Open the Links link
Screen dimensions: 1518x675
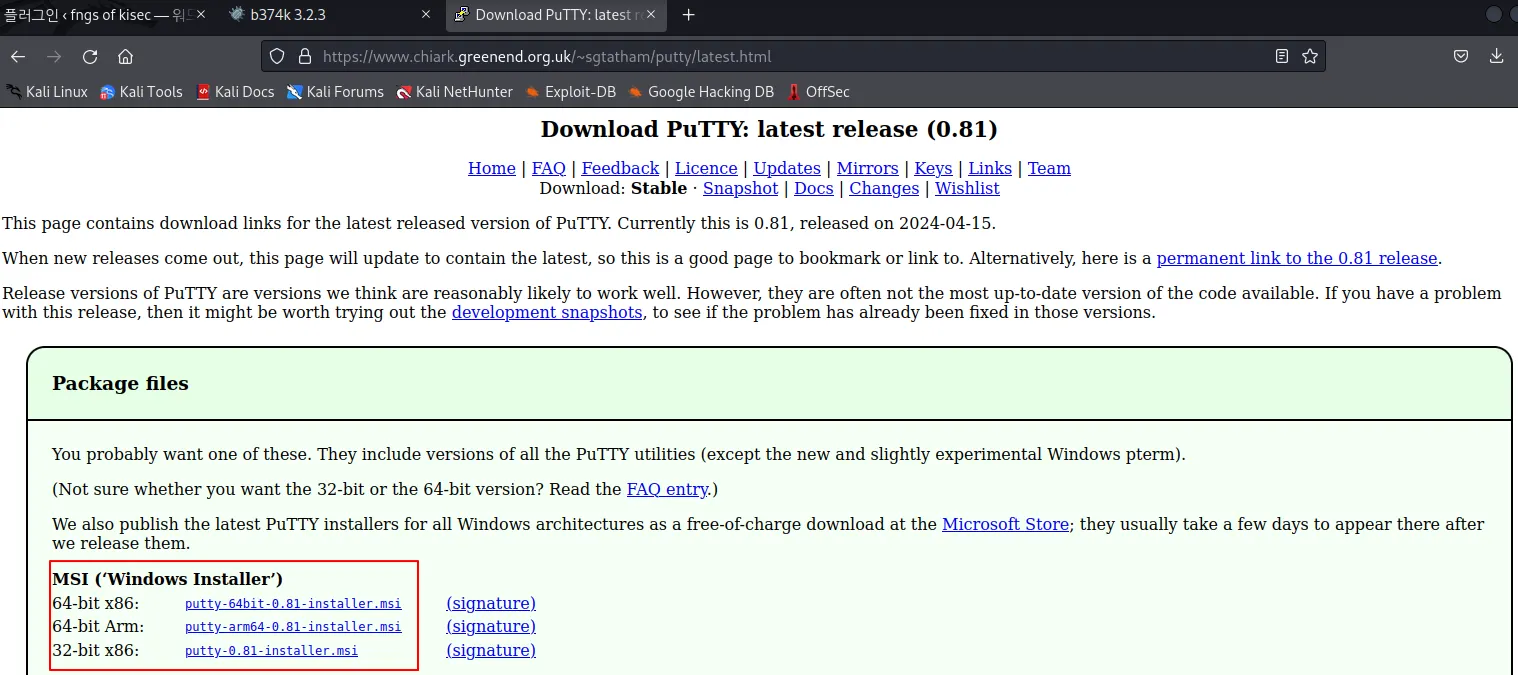(990, 168)
